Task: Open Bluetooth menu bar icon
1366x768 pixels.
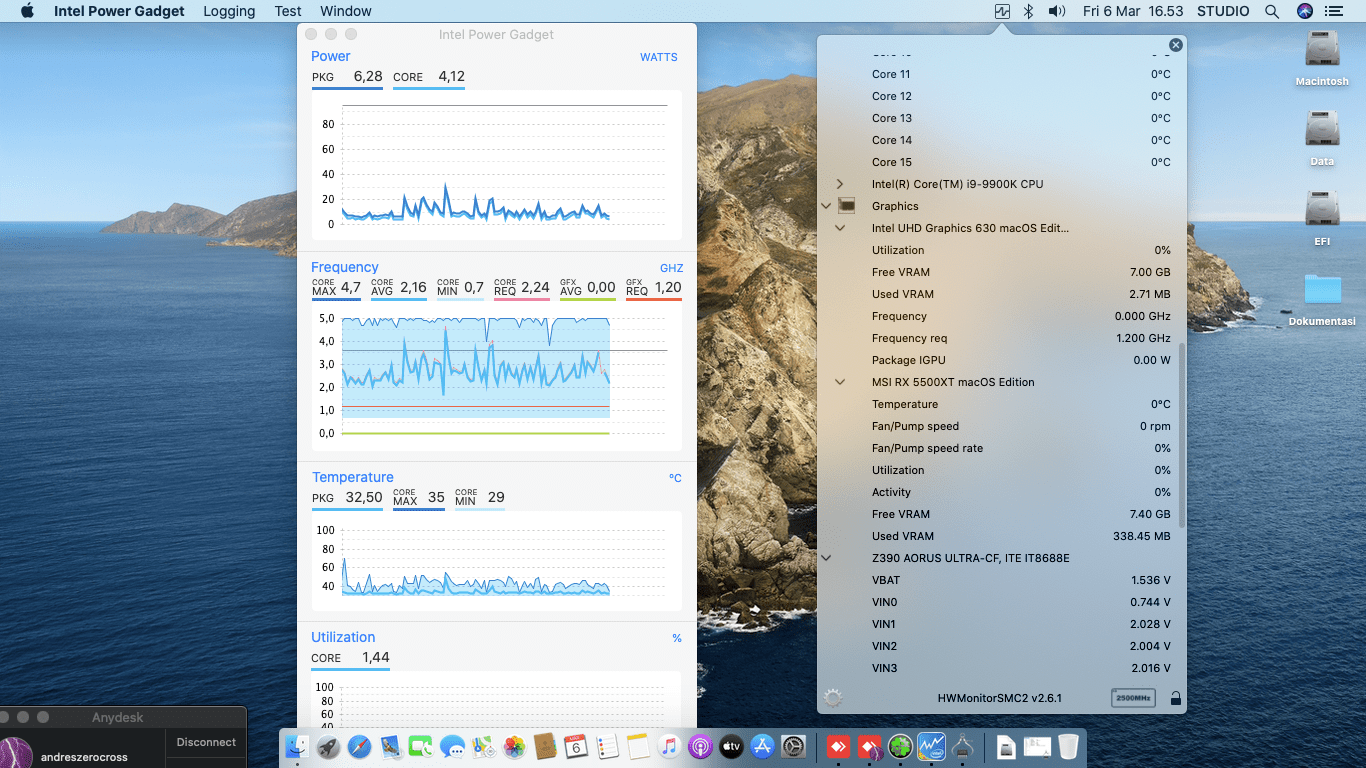Action: tap(1028, 11)
